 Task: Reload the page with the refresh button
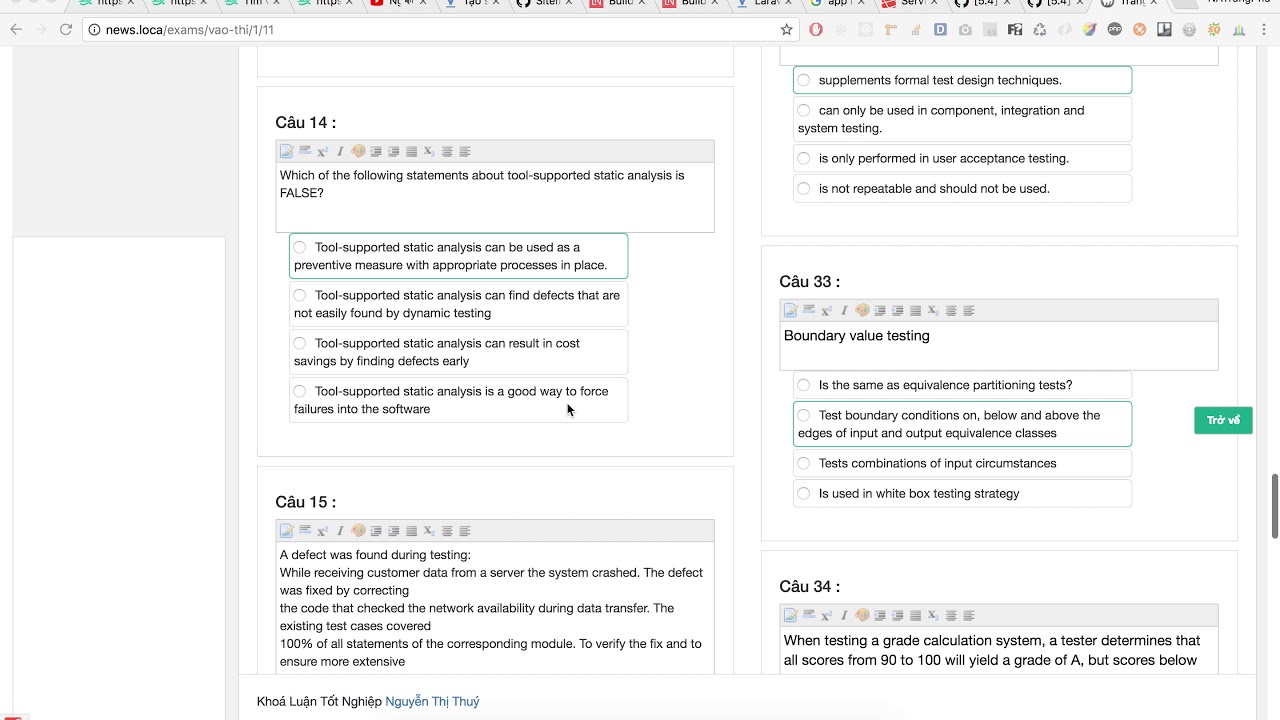(66, 30)
